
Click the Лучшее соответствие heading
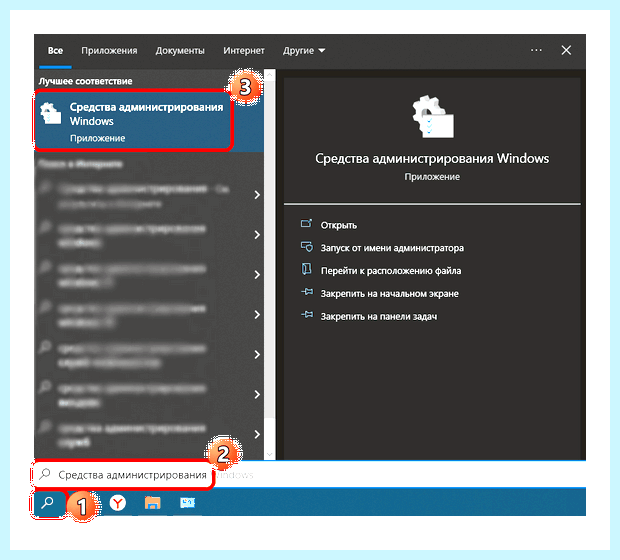pyautogui.click(x=85, y=81)
